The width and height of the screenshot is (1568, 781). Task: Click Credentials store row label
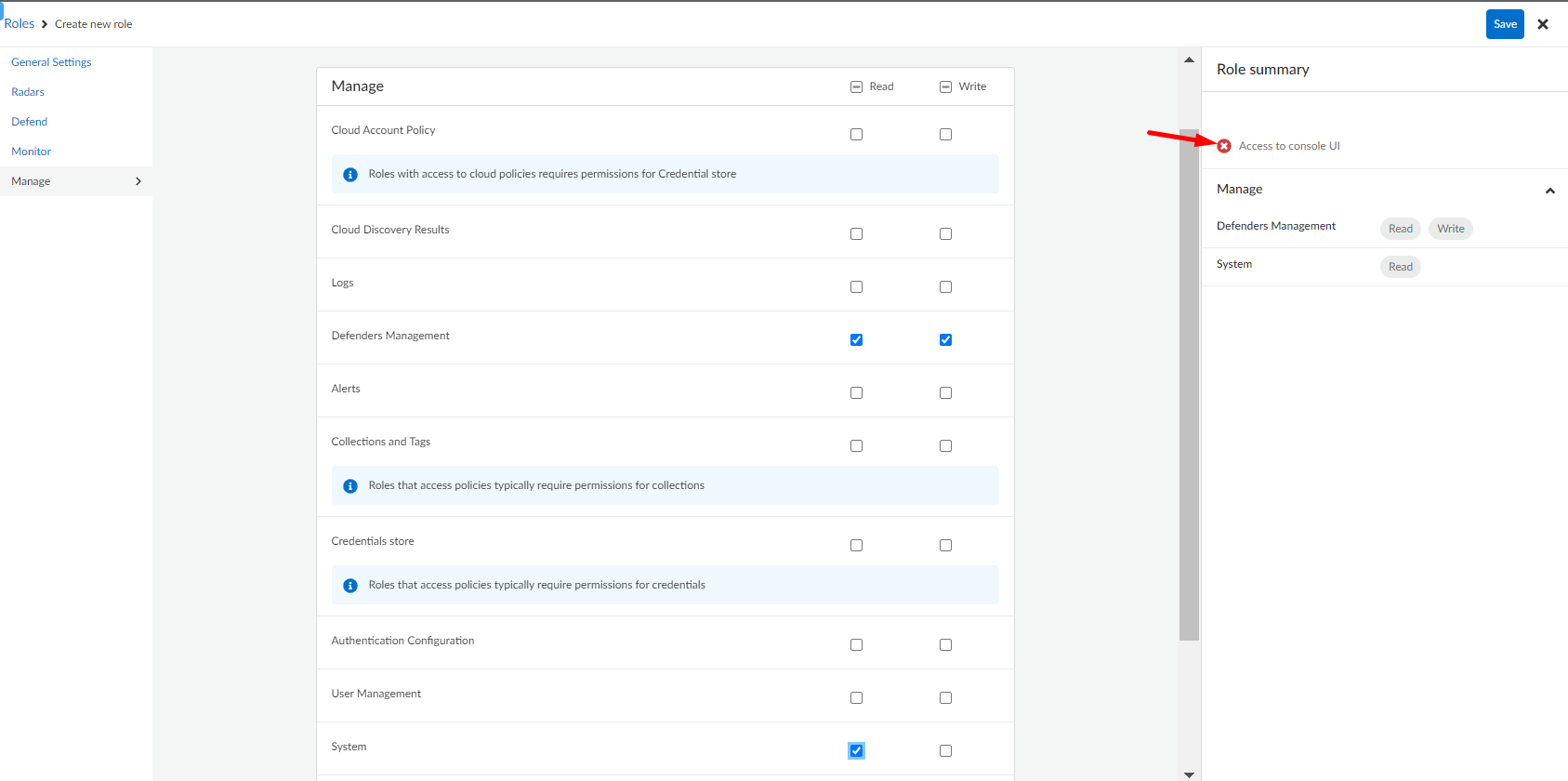pos(373,541)
